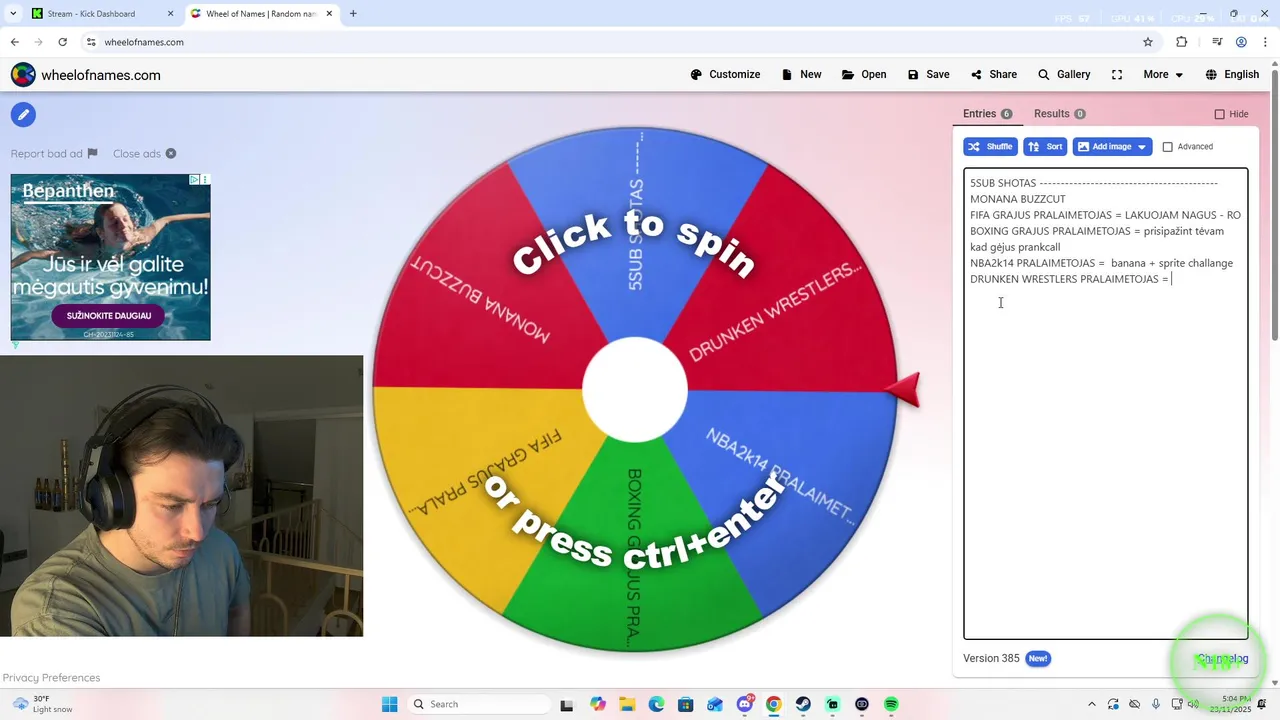This screenshot has width=1280, height=720.
Task: Open the Gallery search
Action: click(1064, 75)
